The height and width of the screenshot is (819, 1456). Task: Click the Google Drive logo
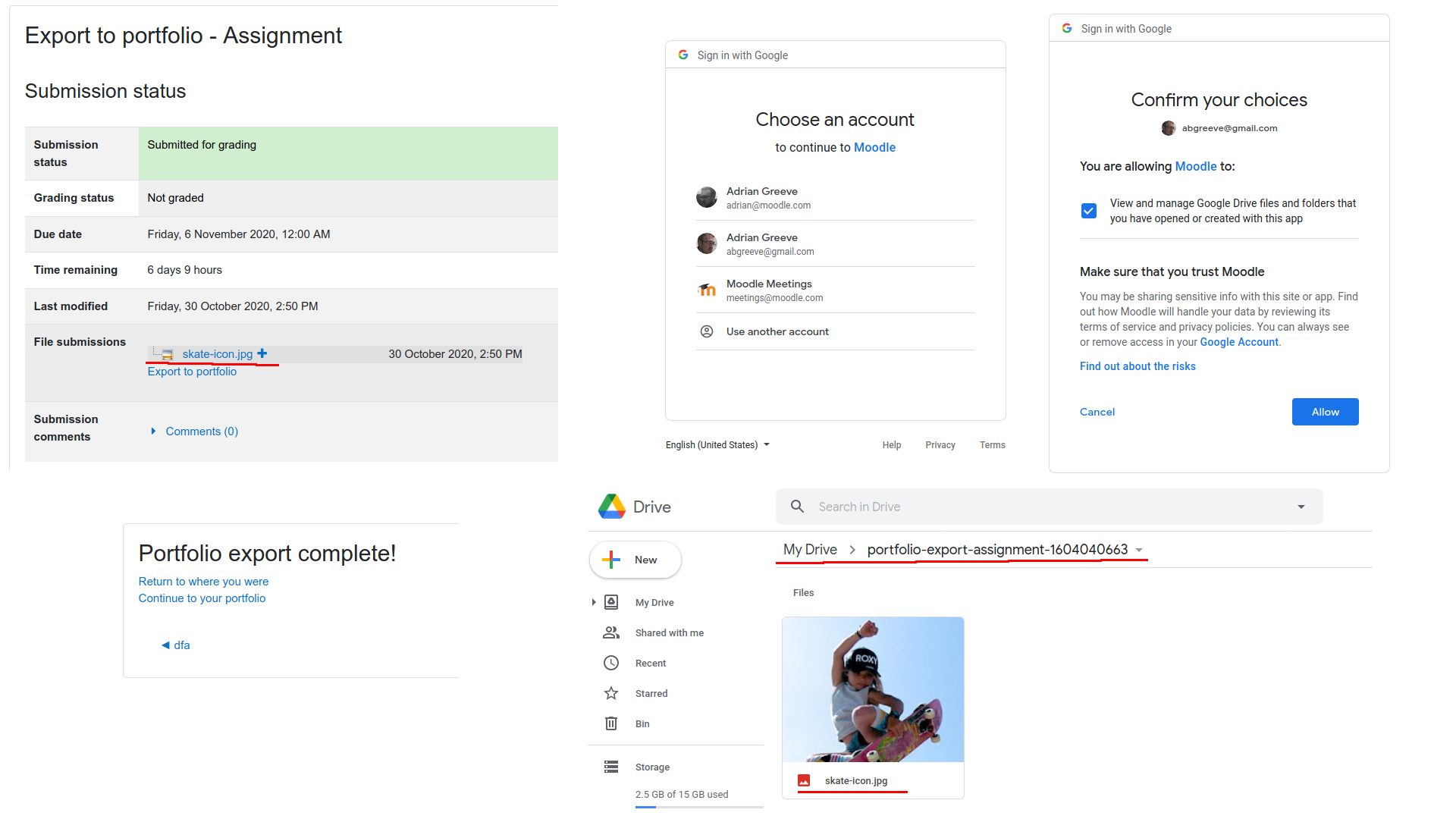612,507
